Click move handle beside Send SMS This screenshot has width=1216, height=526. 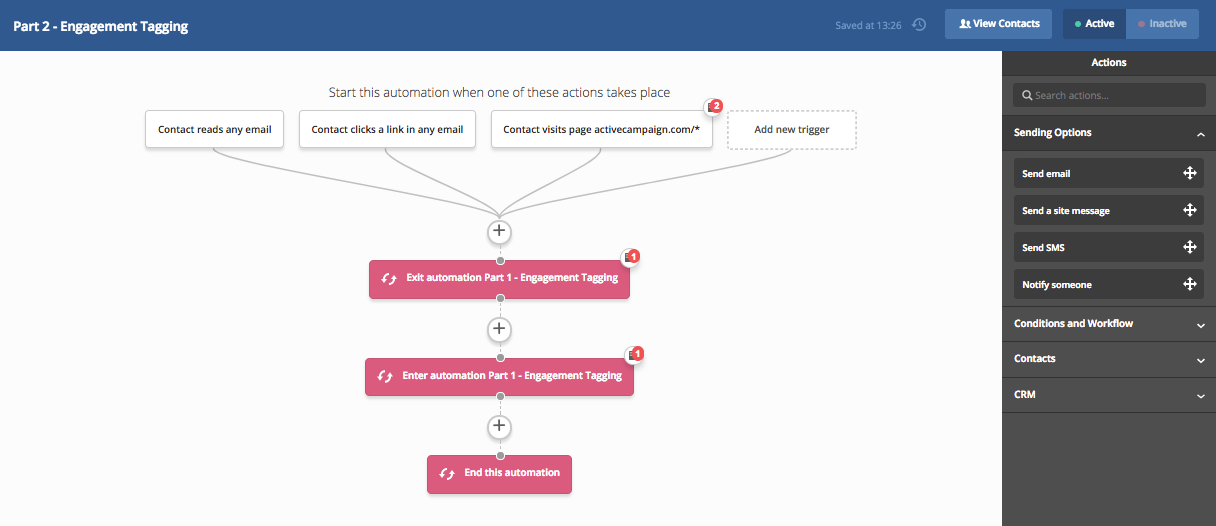(x=1190, y=247)
